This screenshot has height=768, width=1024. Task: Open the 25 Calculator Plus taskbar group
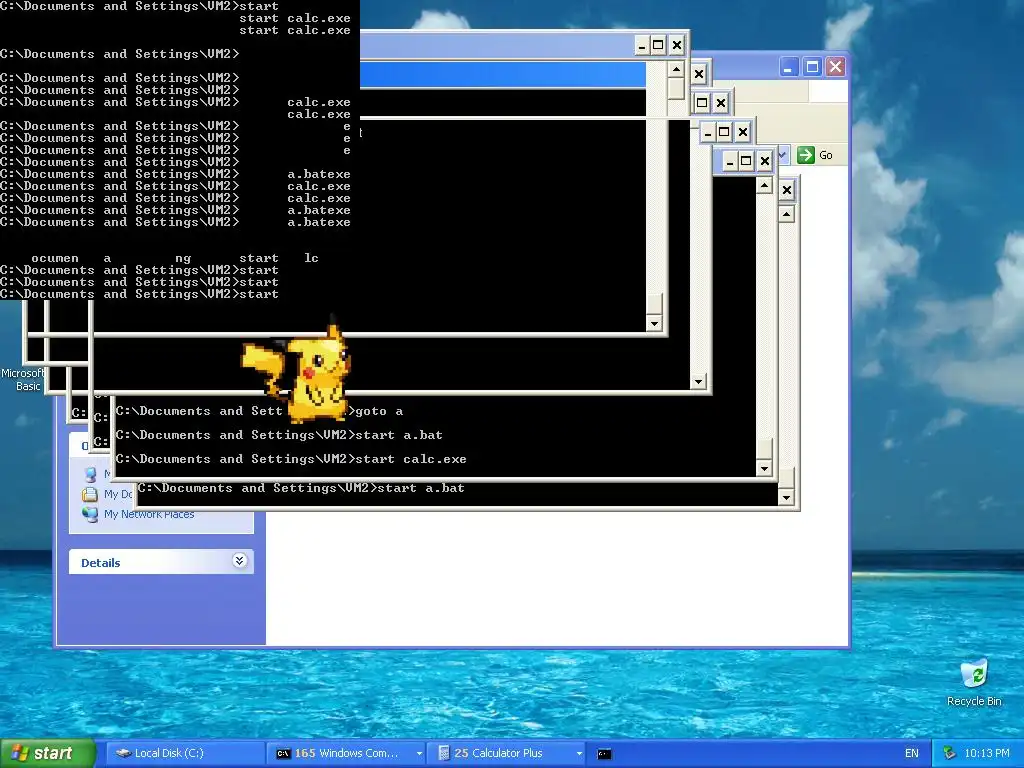pos(504,753)
